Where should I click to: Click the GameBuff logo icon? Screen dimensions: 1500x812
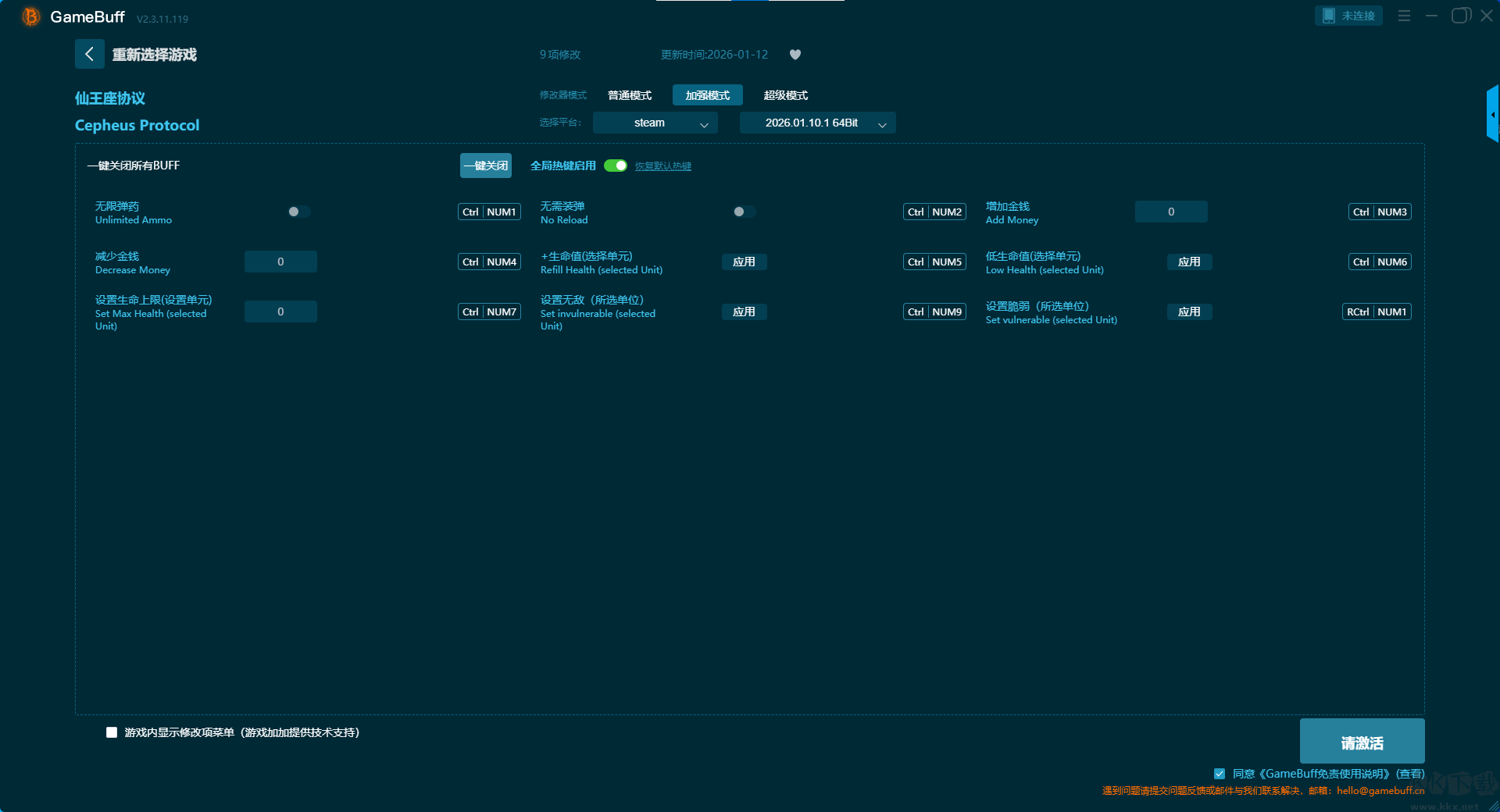30,16
